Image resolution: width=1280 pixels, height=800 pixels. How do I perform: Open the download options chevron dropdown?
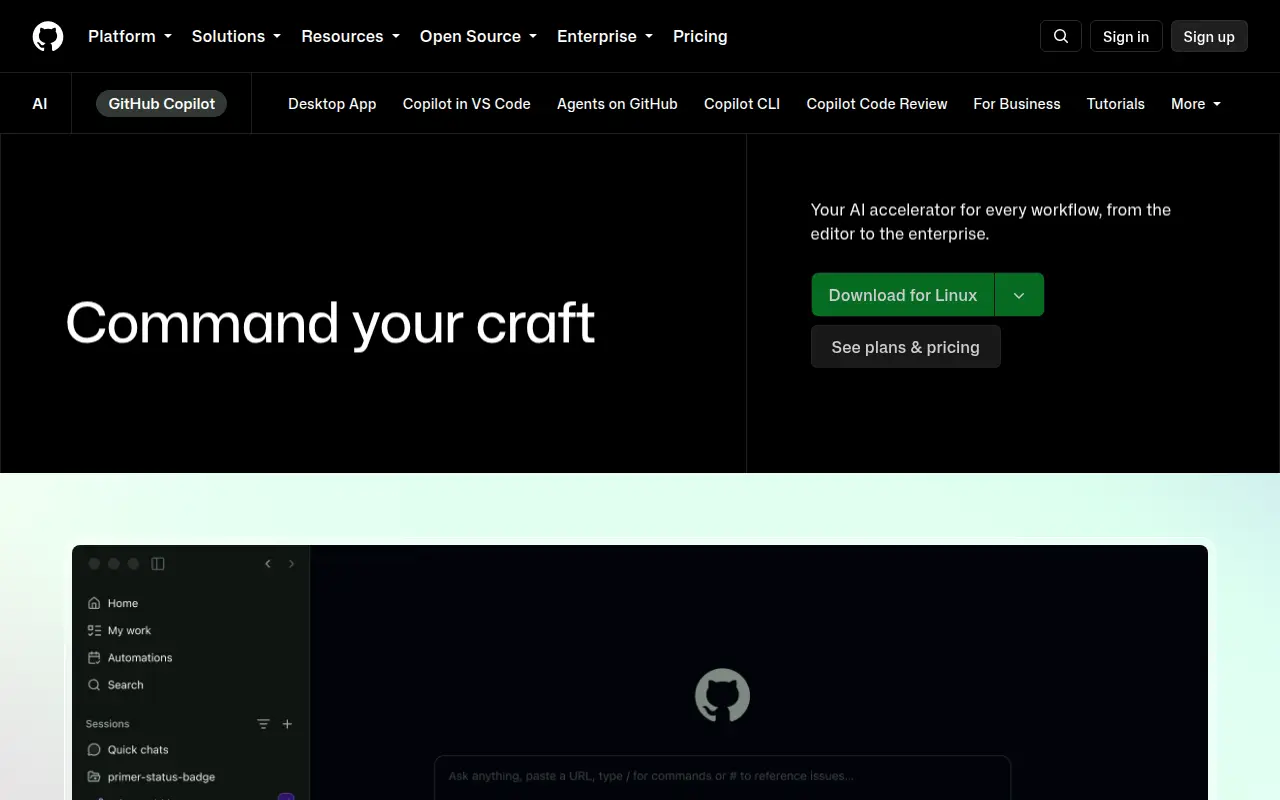click(x=1019, y=295)
